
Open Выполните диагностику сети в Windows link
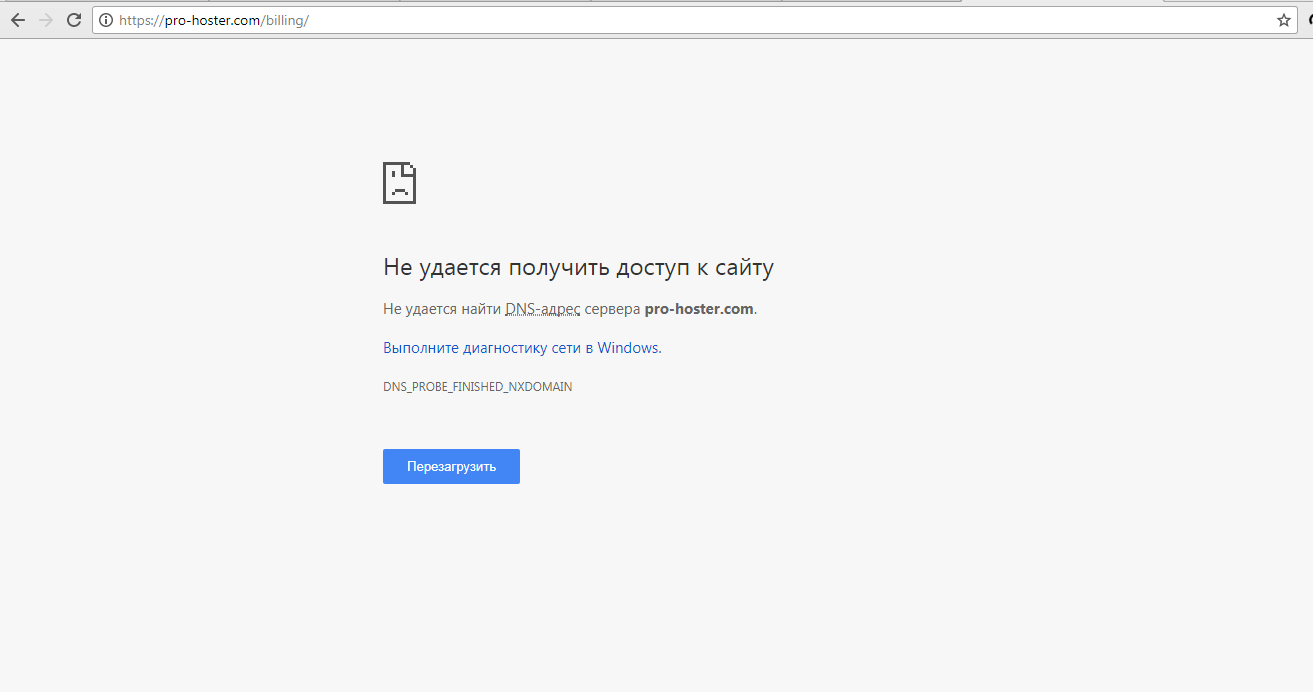pos(521,348)
